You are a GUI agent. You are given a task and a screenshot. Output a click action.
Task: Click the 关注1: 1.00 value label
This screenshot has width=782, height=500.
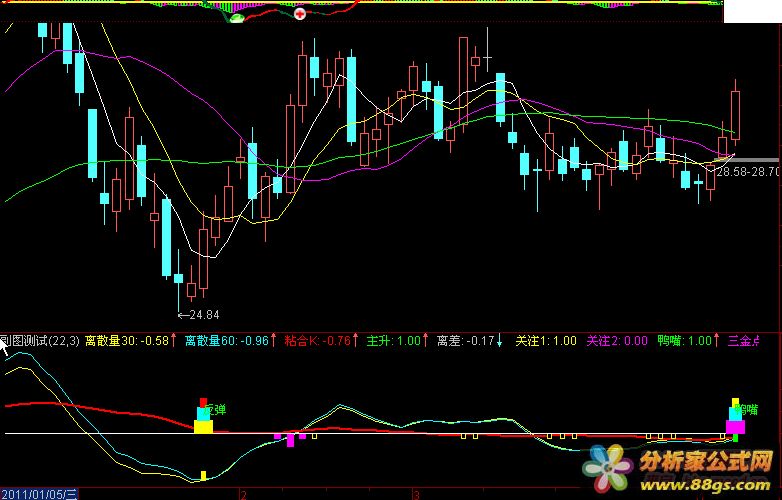tap(546, 341)
